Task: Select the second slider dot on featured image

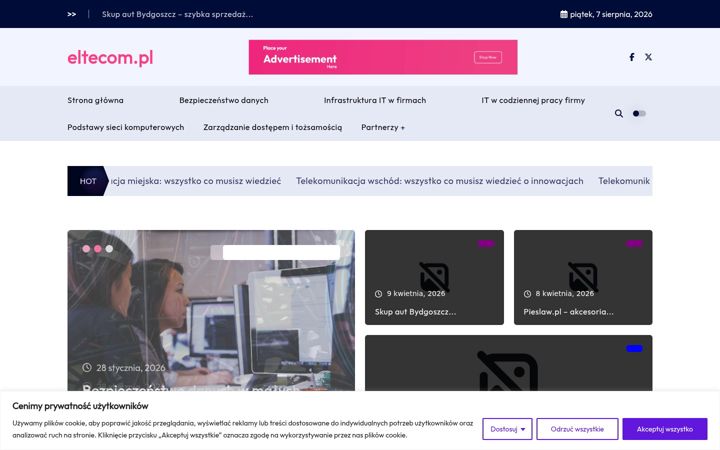Action: [x=98, y=248]
